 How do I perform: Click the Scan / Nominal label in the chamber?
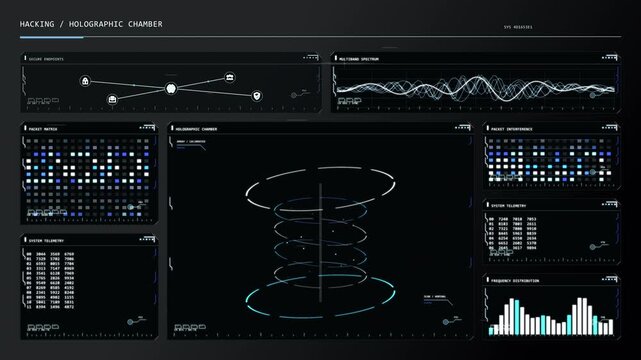(435, 297)
